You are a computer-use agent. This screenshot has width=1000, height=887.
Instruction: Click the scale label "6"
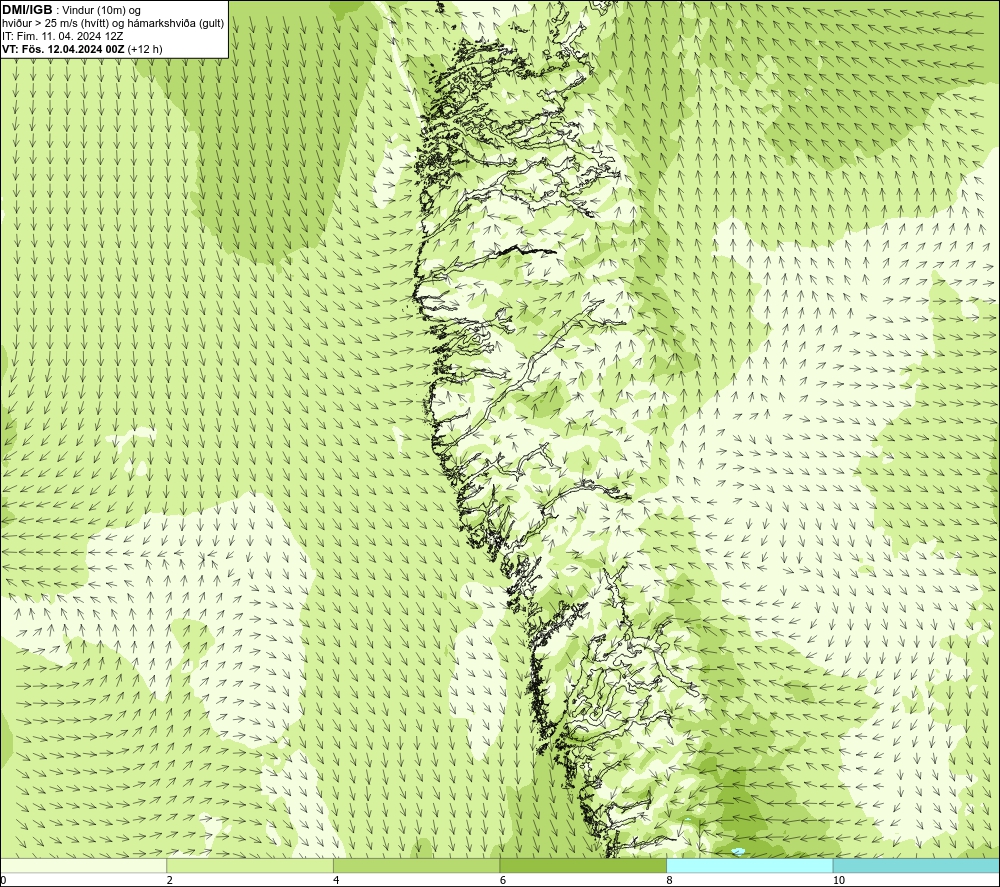503,881
